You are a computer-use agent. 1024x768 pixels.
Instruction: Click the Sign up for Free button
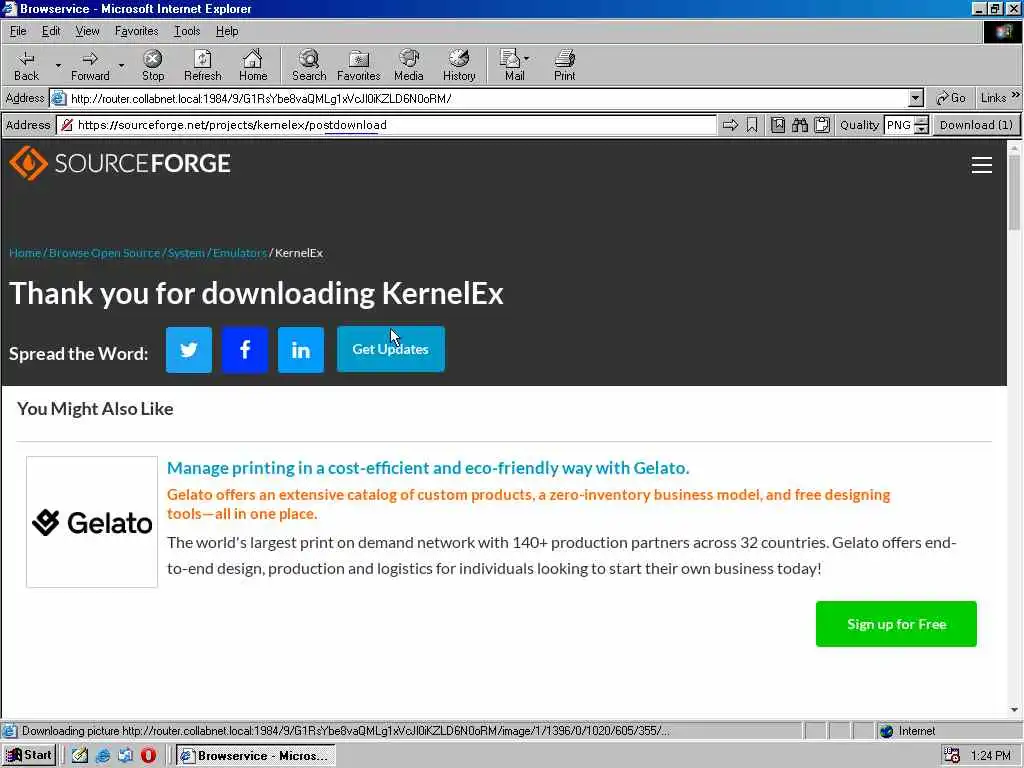point(896,624)
